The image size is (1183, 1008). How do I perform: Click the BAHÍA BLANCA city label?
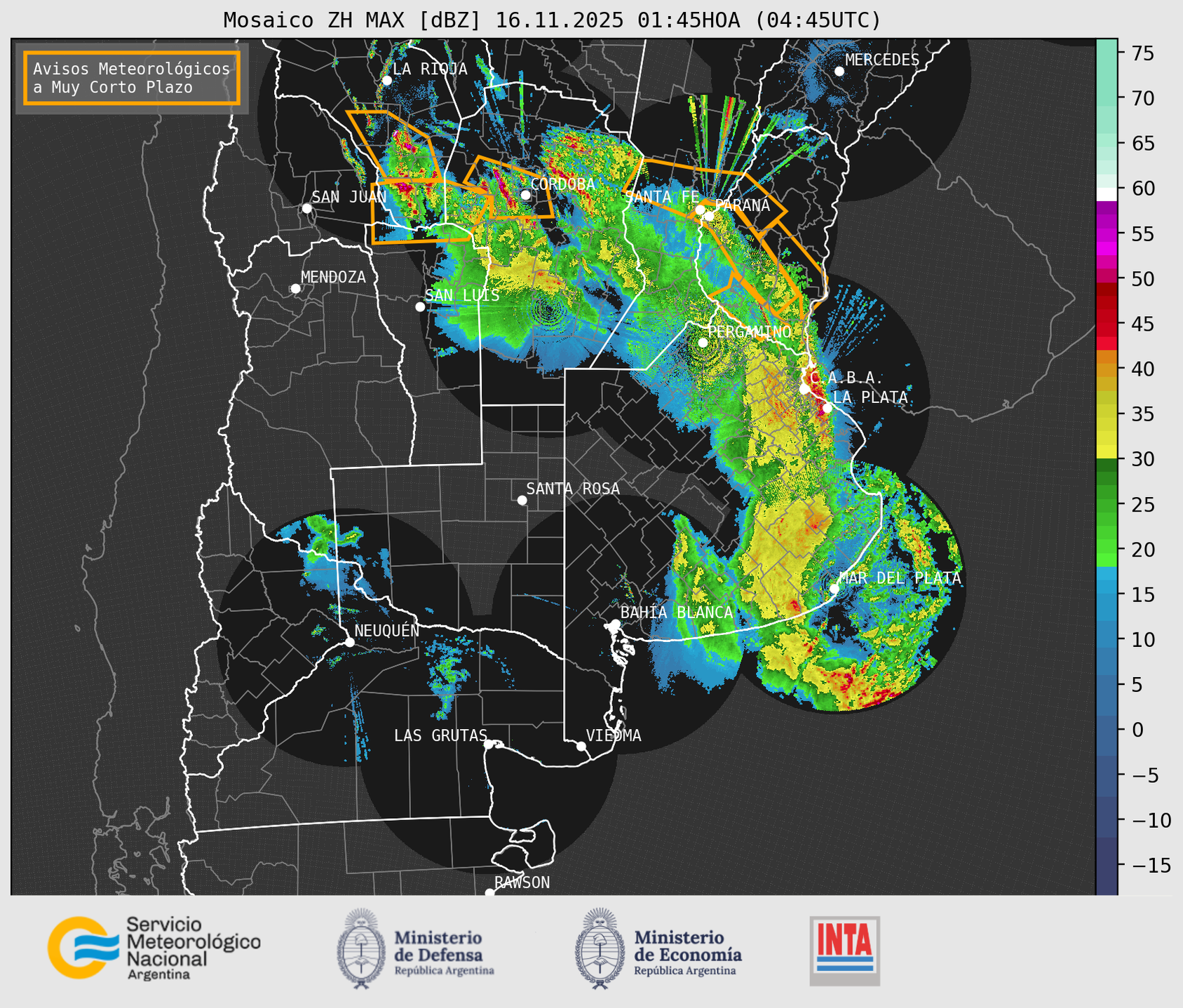point(677,612)
